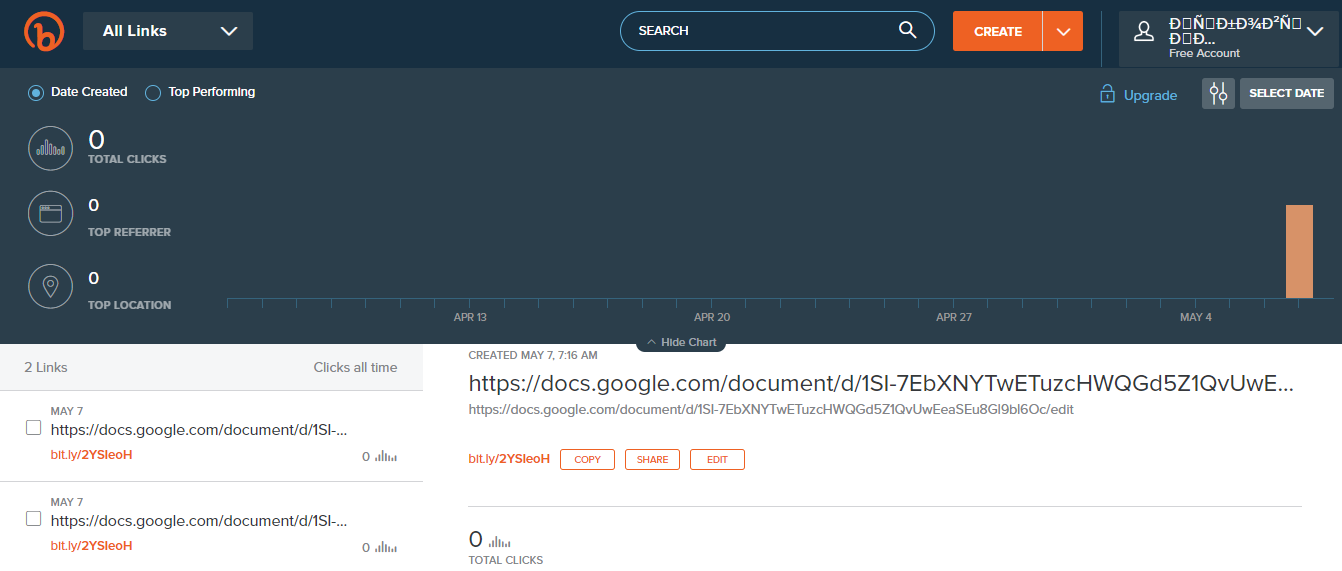Click the Bitly logo icon
This screenshot has height=571, width=1342.
pos(44,31)
